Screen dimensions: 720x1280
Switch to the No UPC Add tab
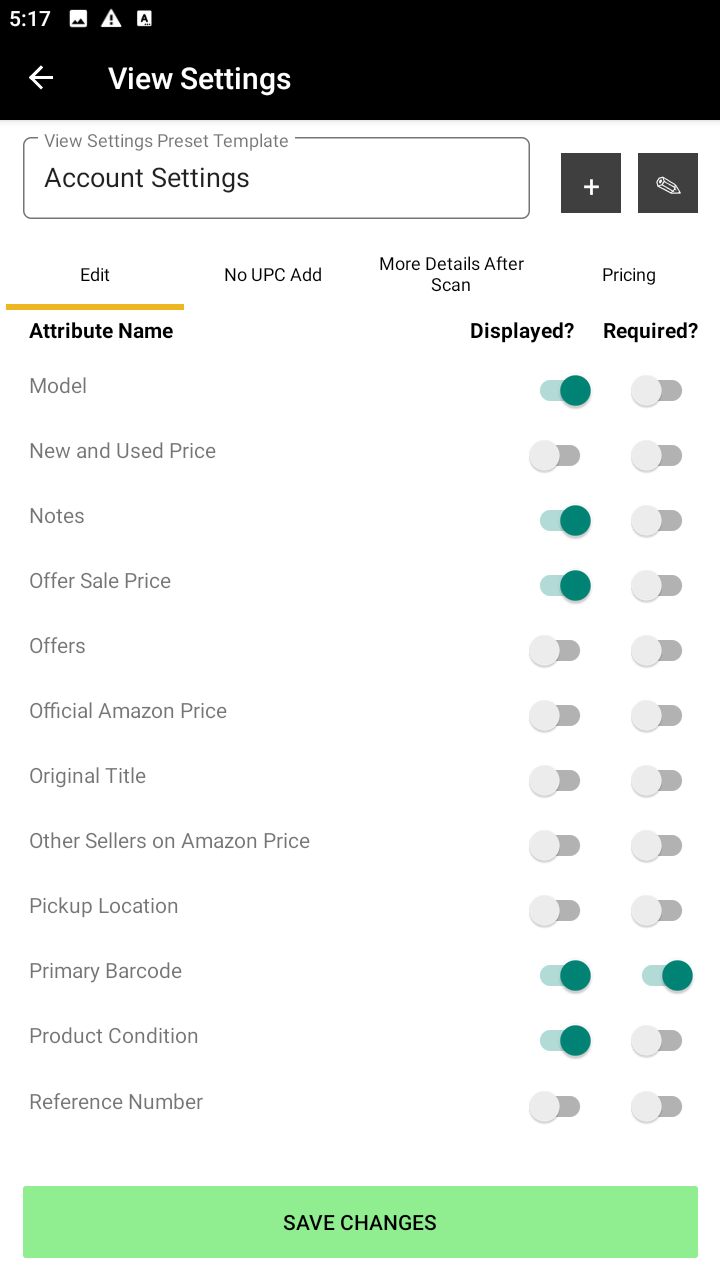pos(273,275)
